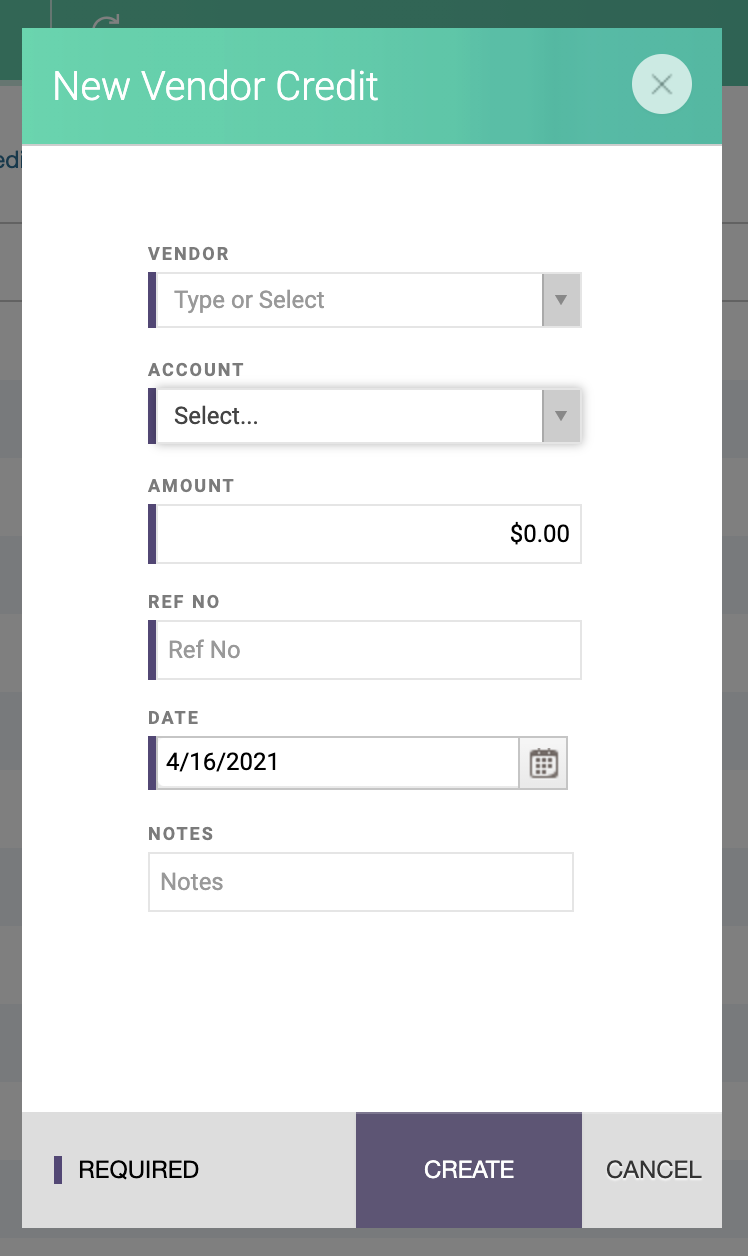
Task: Click the Vendor 'Type or Select' field
Action: point(349,300)
